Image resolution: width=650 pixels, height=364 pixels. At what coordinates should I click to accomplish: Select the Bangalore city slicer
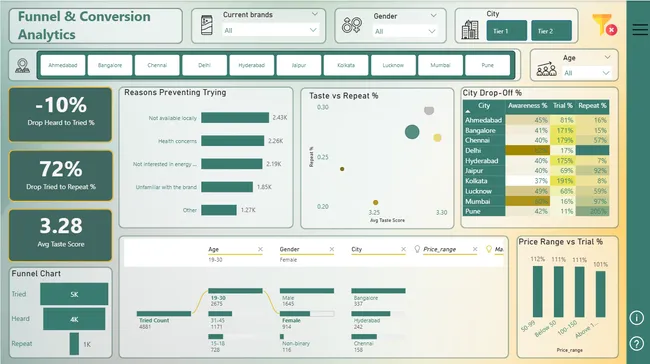(110, 65)
